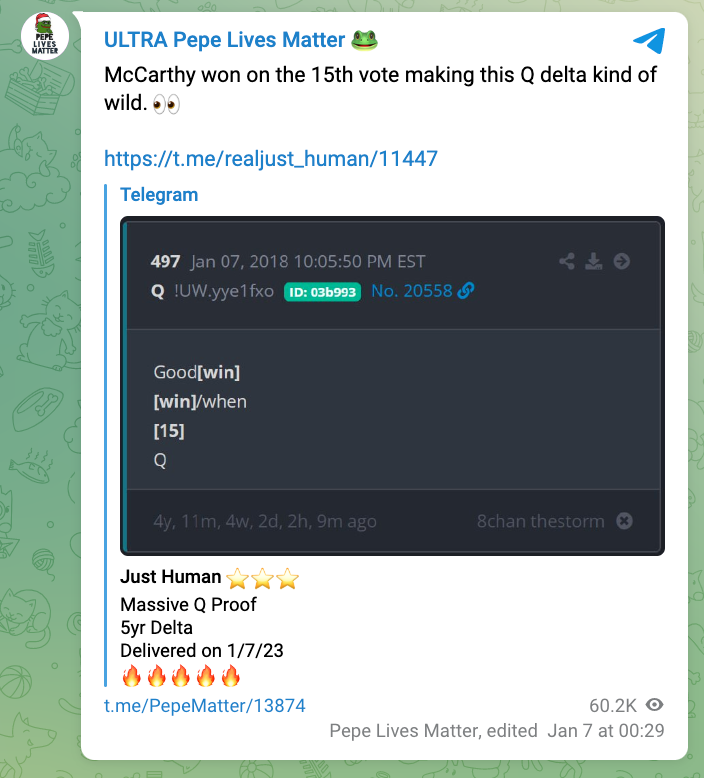Open the Q post screenshot image

[392, 400]
